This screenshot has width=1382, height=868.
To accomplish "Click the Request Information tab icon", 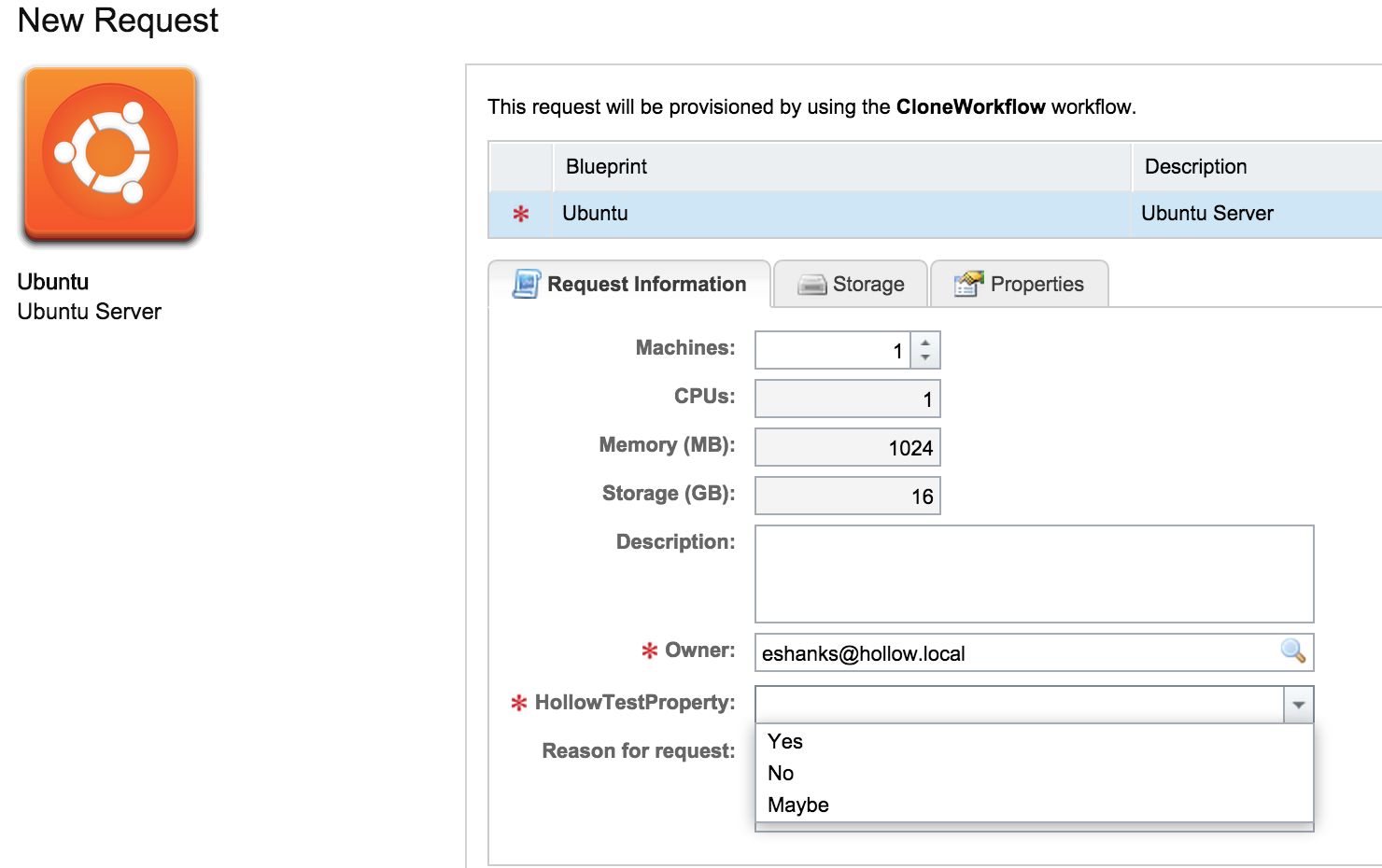I will click(526, 284).
